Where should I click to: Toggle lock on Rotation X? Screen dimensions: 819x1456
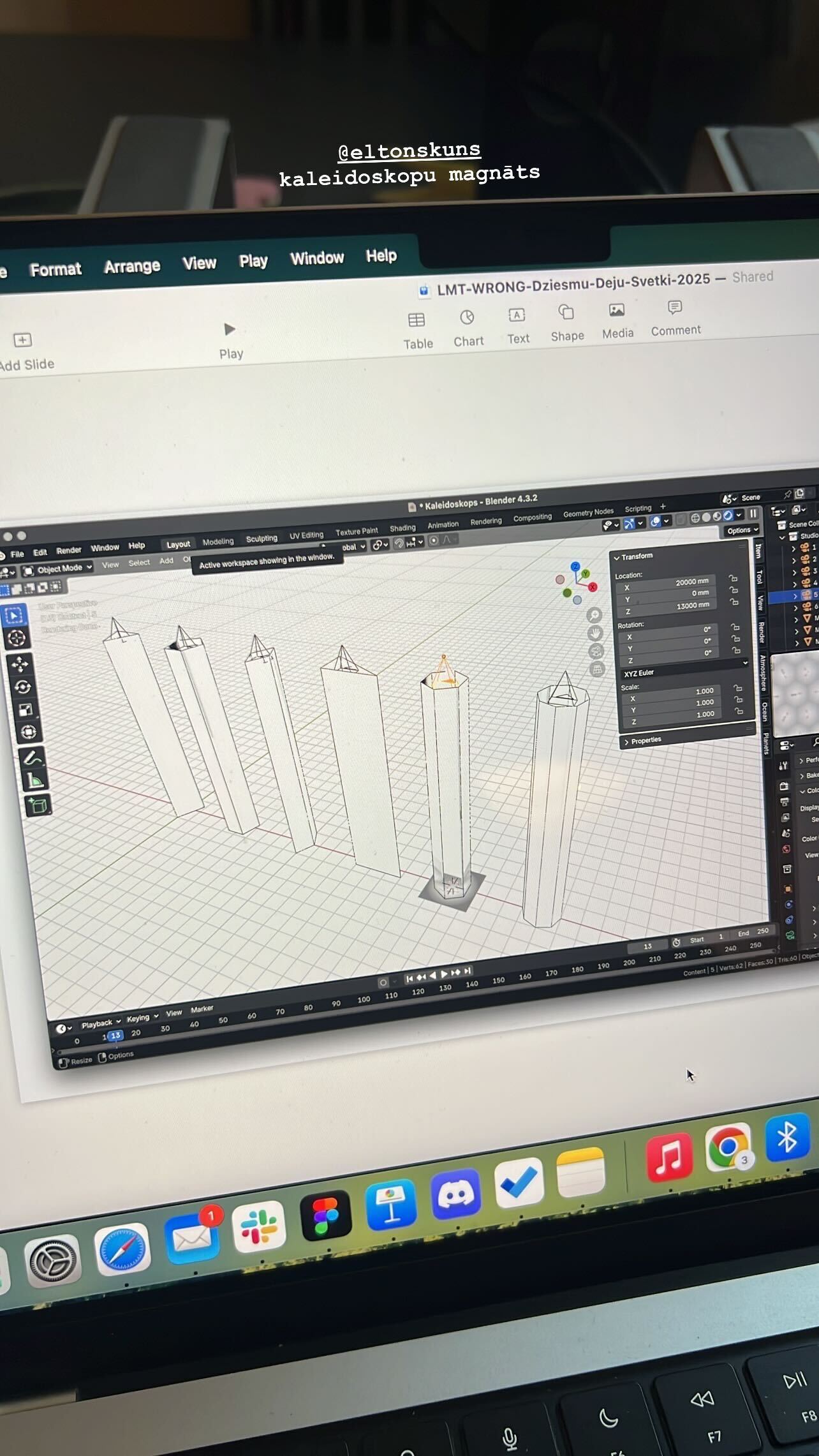(x=735, y=627)
